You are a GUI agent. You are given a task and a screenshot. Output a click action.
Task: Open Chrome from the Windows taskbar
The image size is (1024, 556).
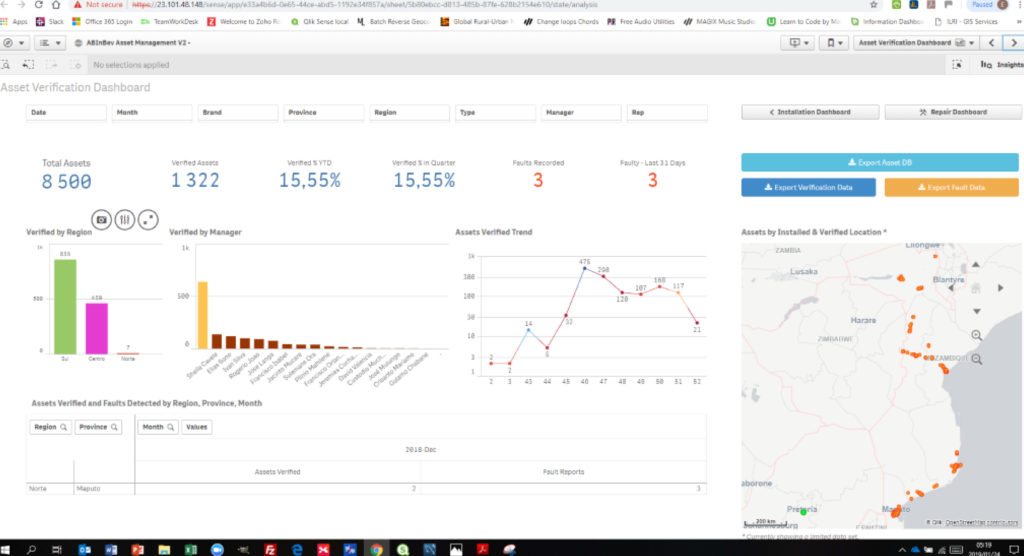point(376,548)
